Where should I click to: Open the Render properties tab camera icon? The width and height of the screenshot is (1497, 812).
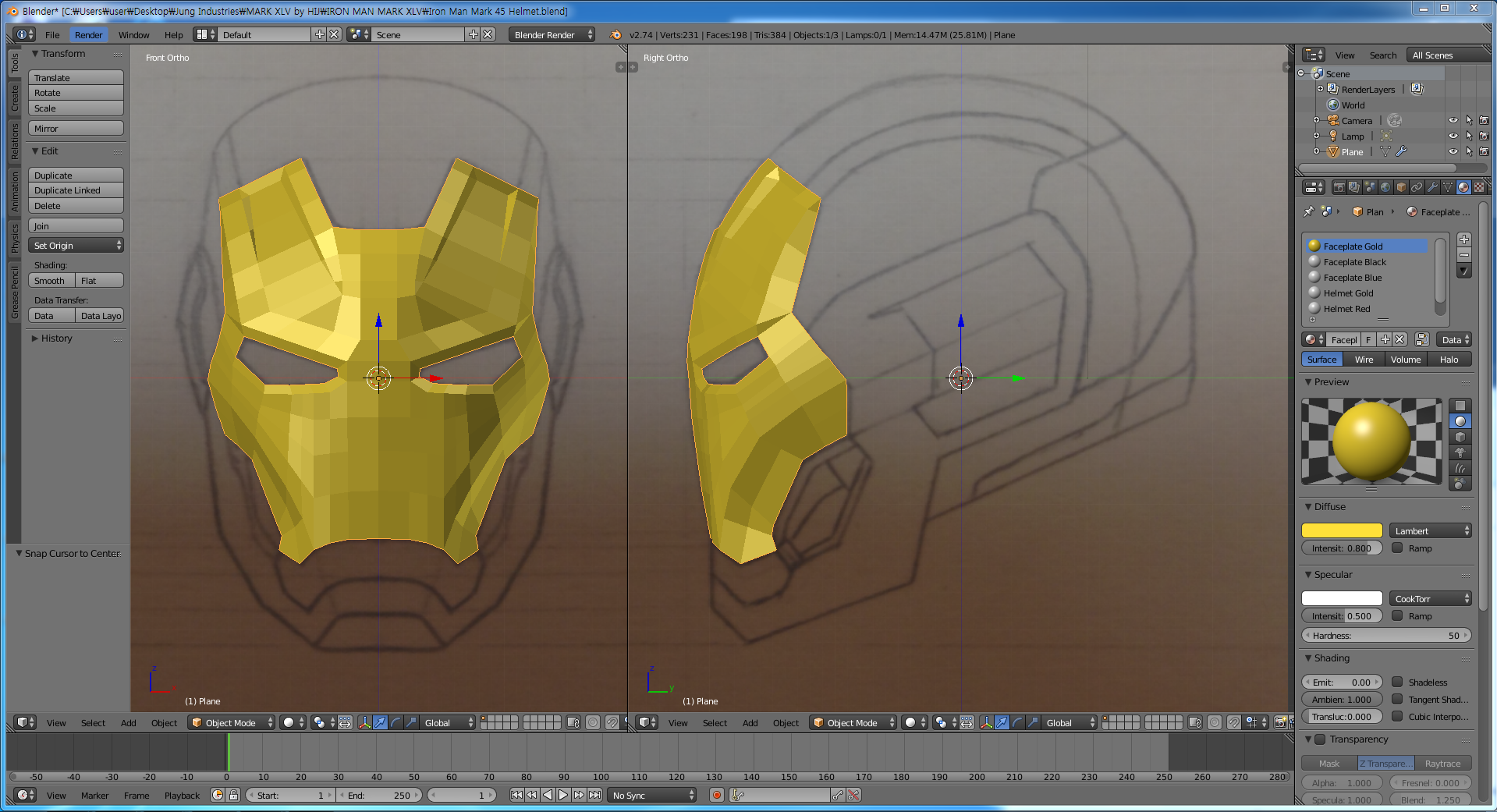point(1339,187)
